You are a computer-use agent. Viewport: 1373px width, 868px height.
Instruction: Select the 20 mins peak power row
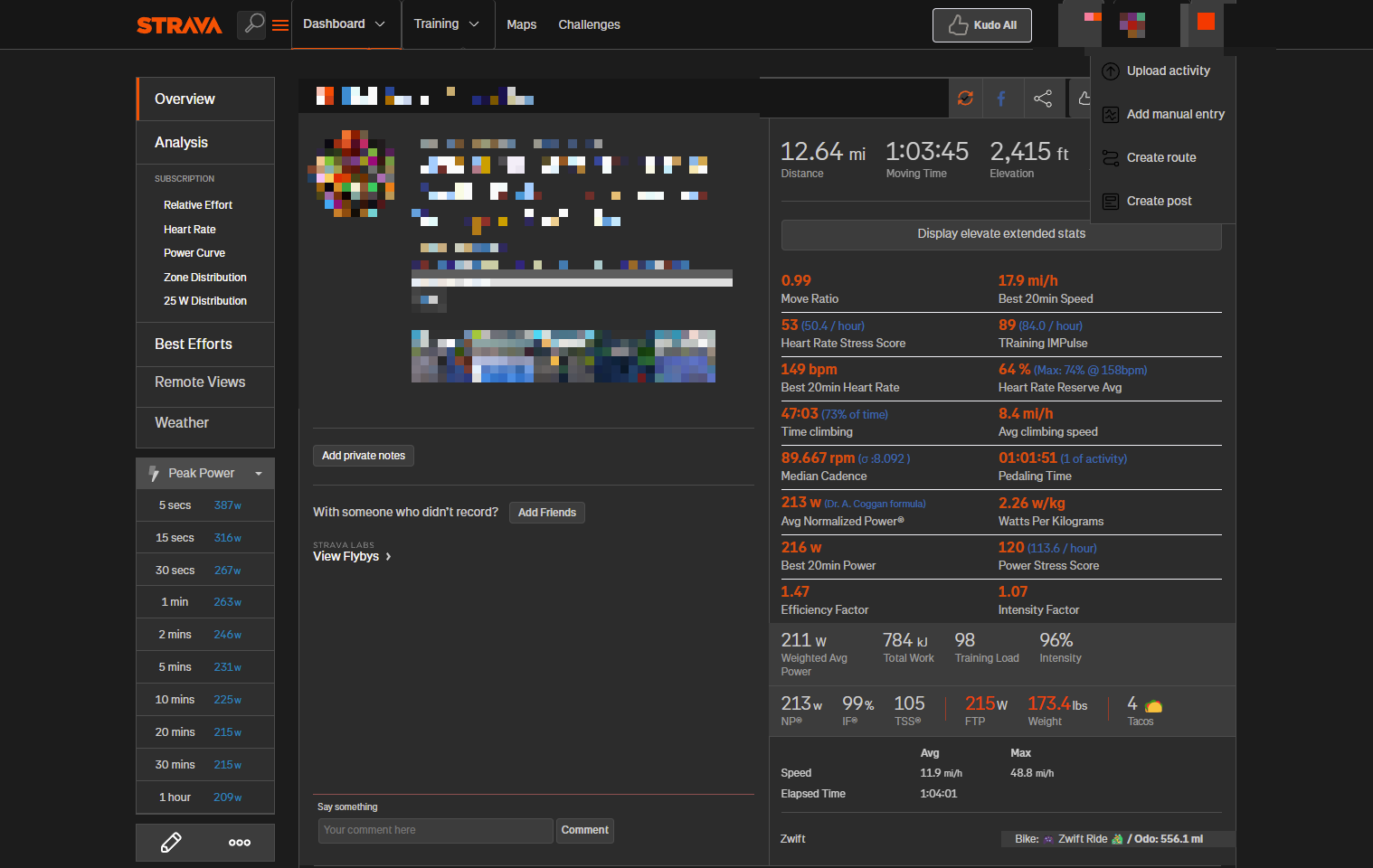tap(205, 732)
